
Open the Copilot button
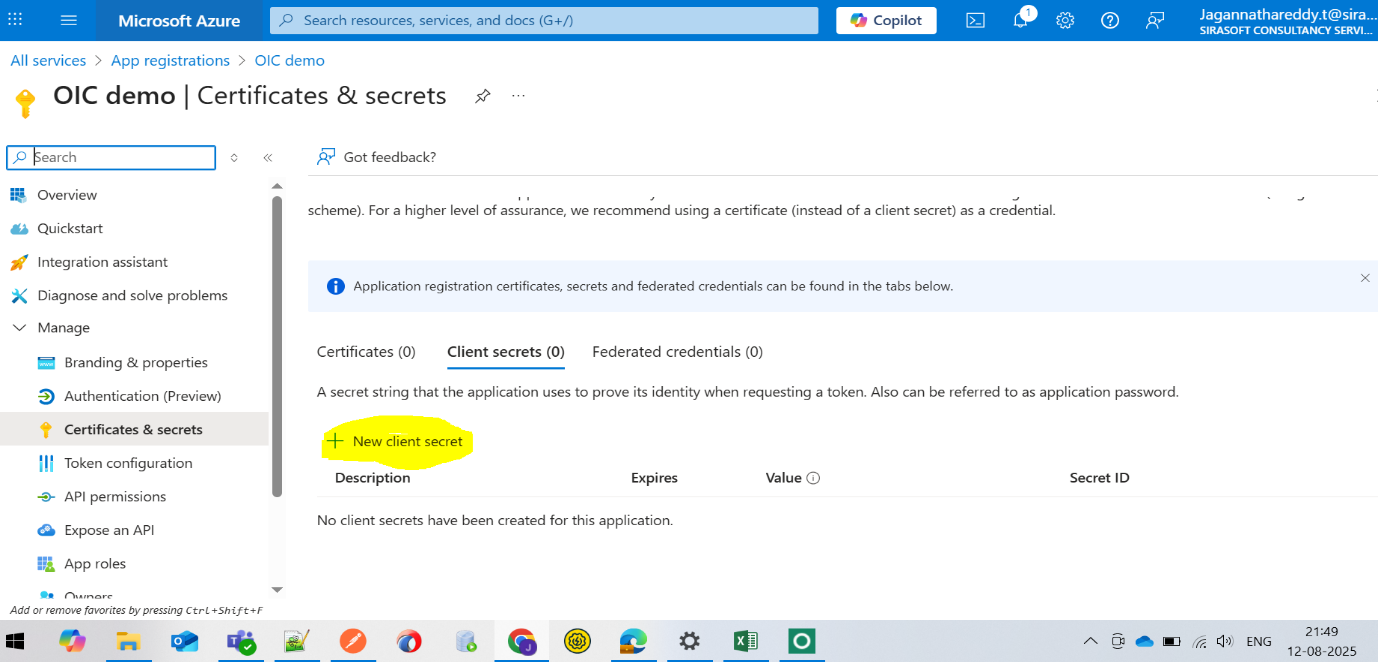point(886,20)
